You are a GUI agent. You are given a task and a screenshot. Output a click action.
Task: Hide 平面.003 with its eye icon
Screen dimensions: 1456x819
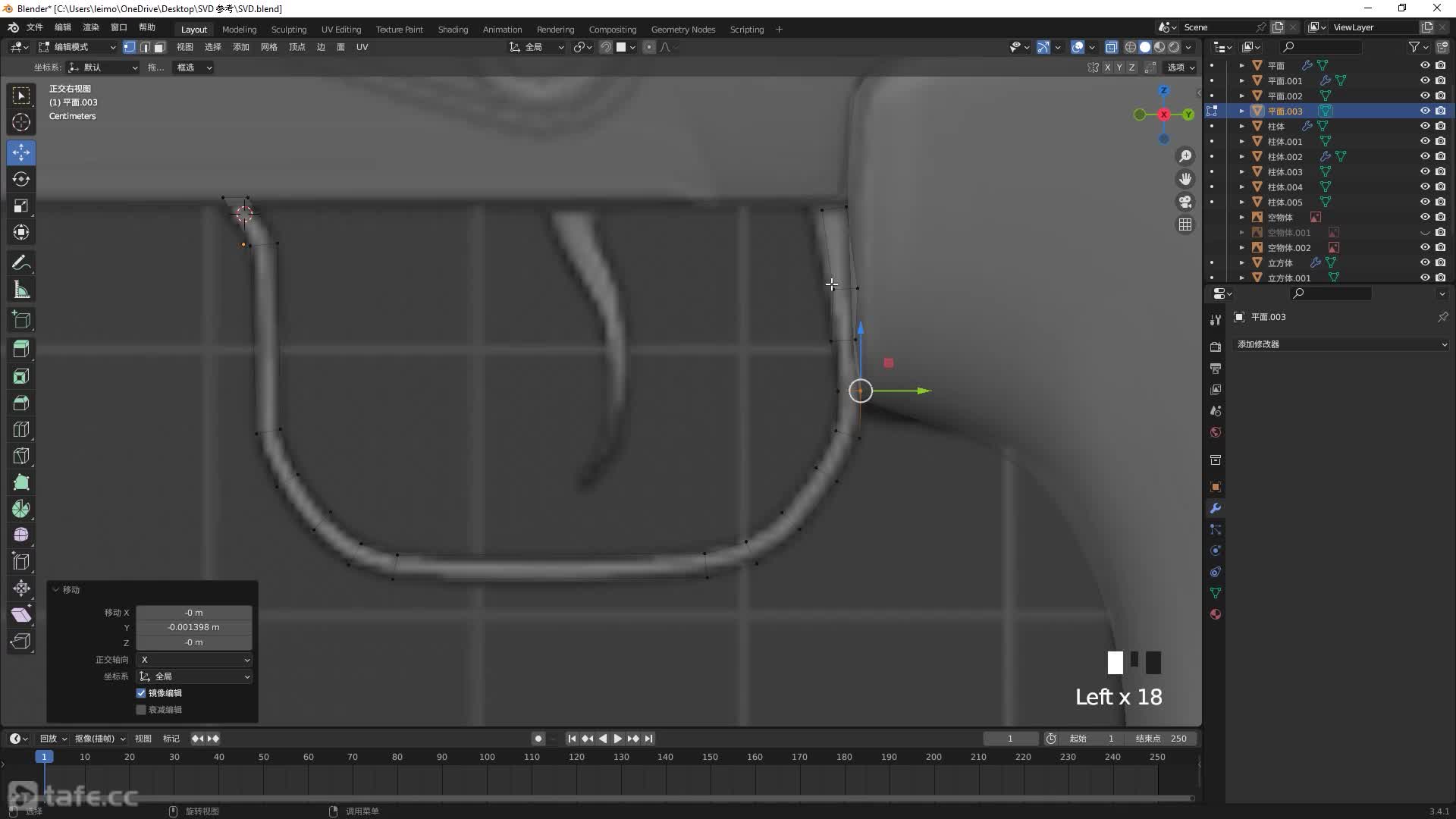pos(1425,111)
